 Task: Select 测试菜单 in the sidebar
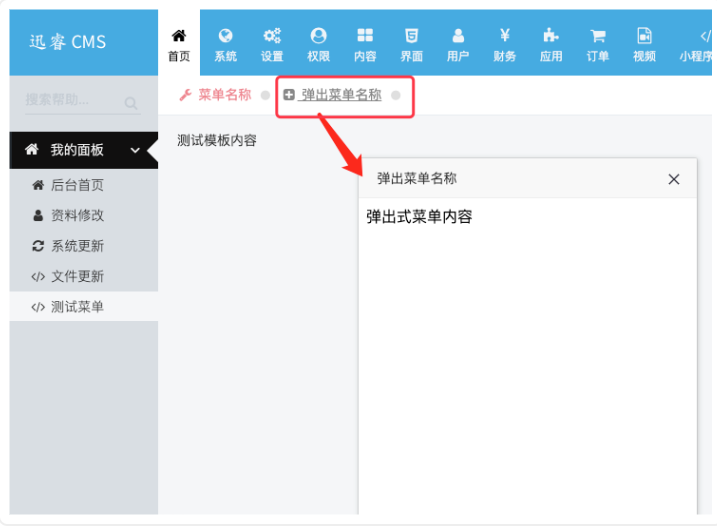[84, 307]
